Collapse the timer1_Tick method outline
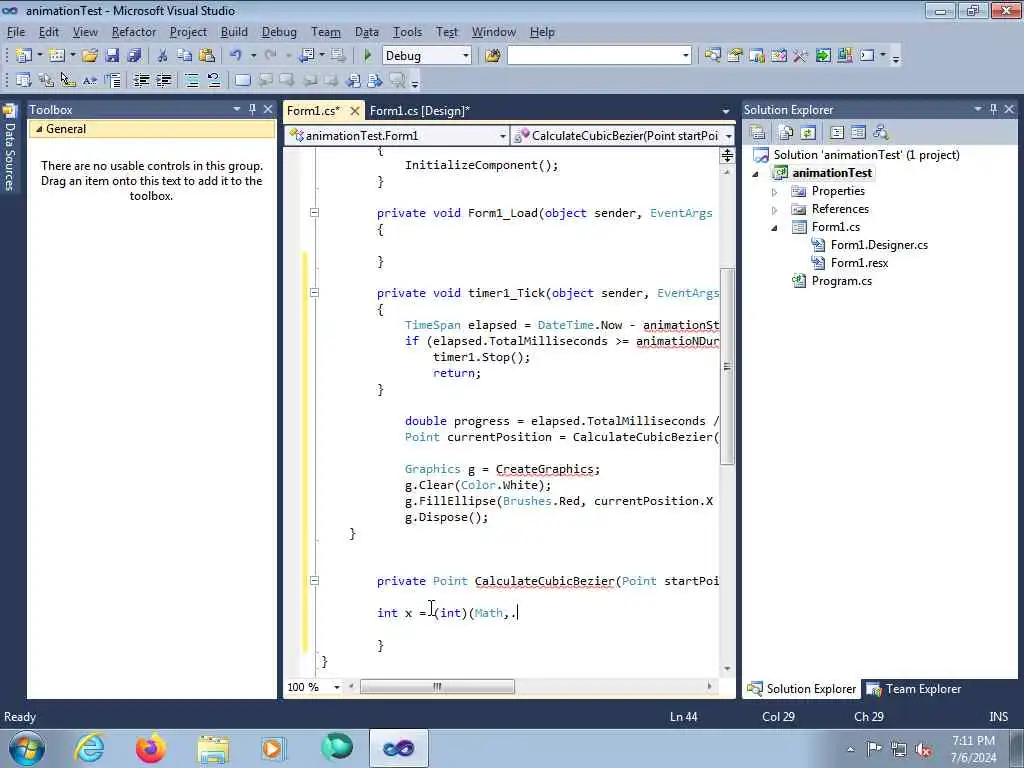This screenshot has height=768, width=1024. 314,293
